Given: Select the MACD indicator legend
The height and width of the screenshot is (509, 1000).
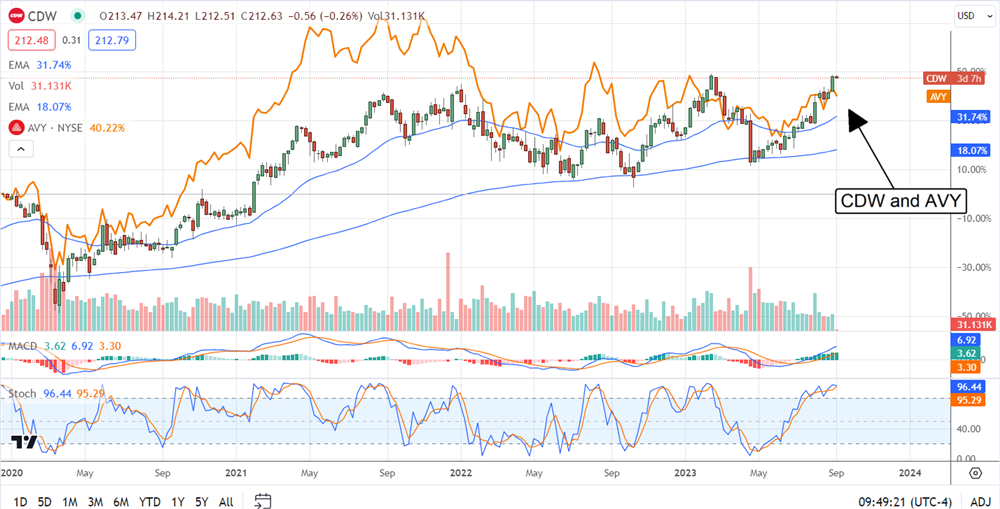Looking at the screenshot, I should [x=64, y=346].
